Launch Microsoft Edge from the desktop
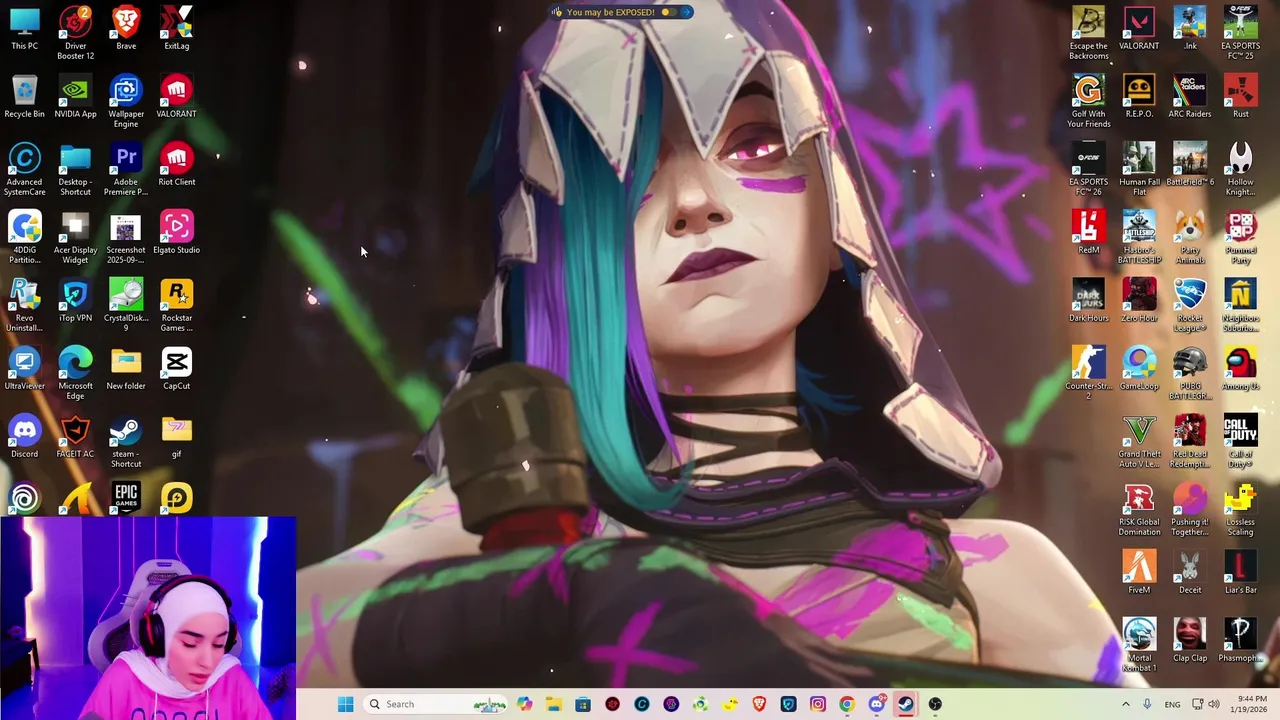Image resolution: width=1280 pixels, height=720 pixels. coord(75,373)
